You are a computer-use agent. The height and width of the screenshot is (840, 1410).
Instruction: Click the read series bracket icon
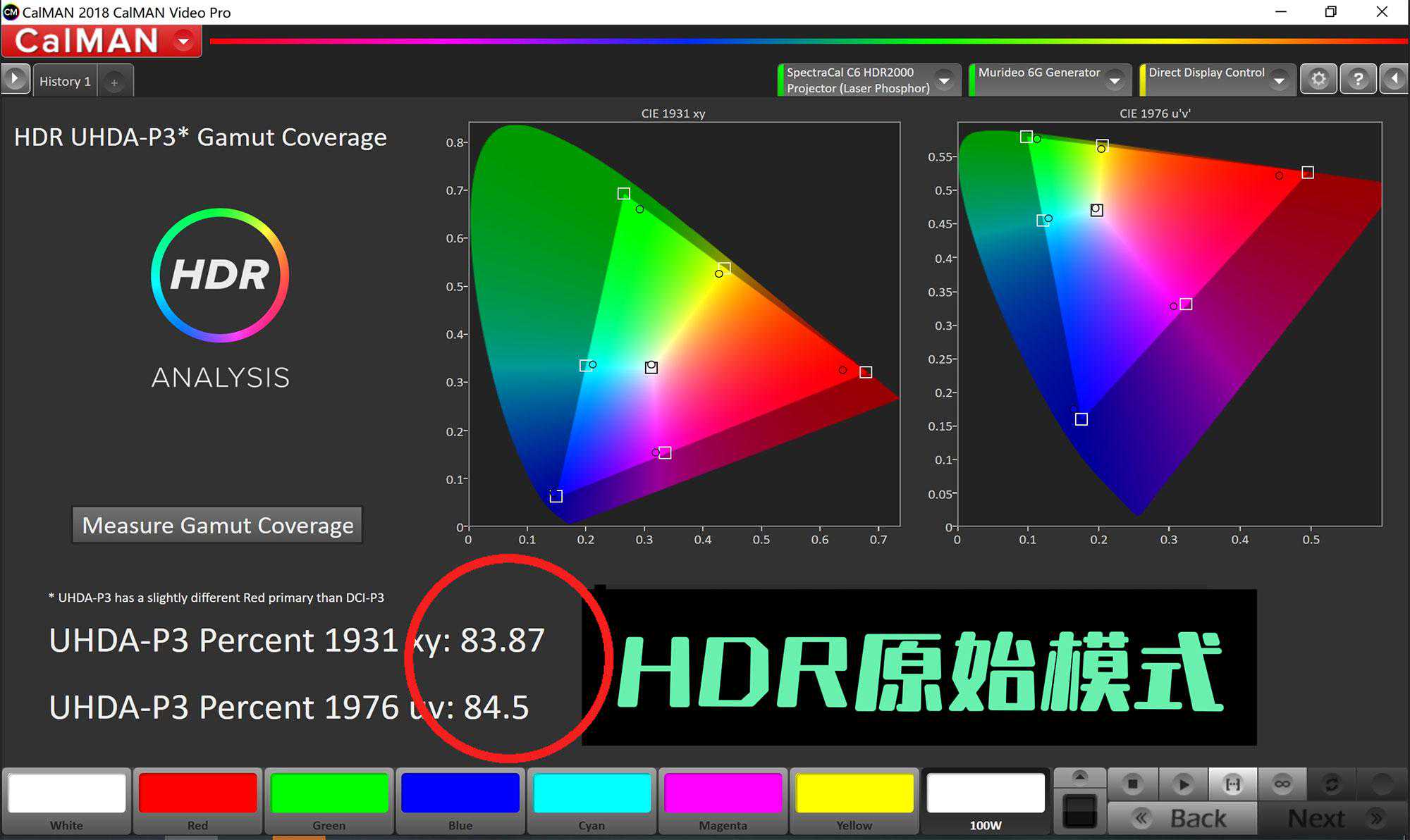1232,784
